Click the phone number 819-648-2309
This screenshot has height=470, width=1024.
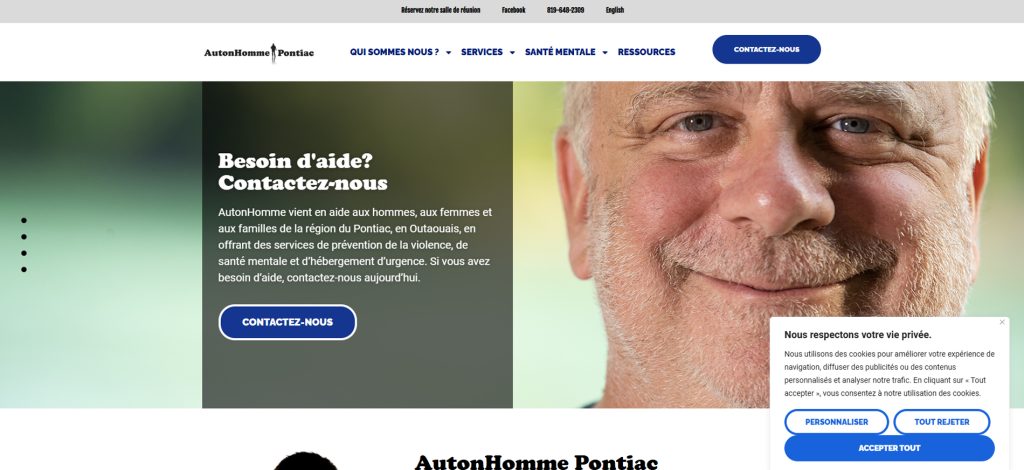(566, 10)
